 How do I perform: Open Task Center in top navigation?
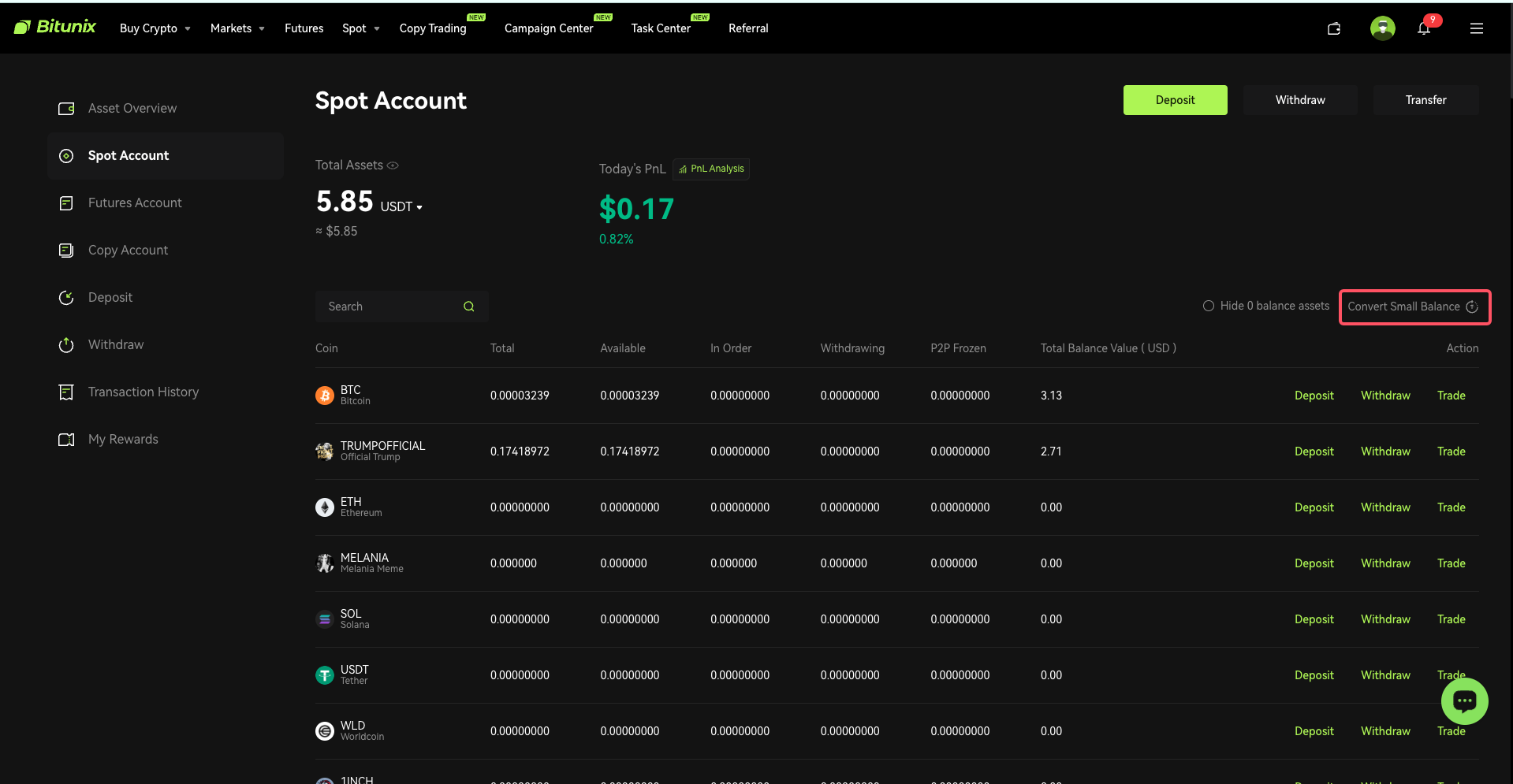pyautogui.click(x=661, y=28)
